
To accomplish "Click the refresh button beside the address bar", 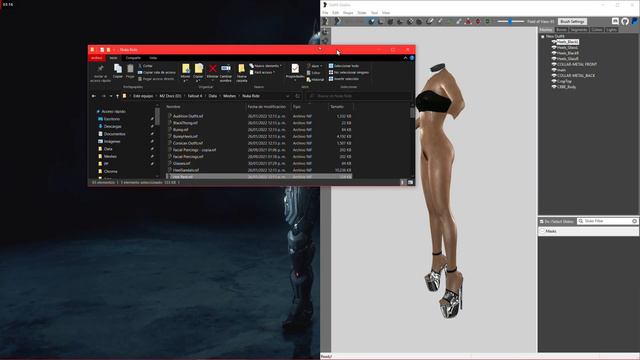I will pos(298,96).
